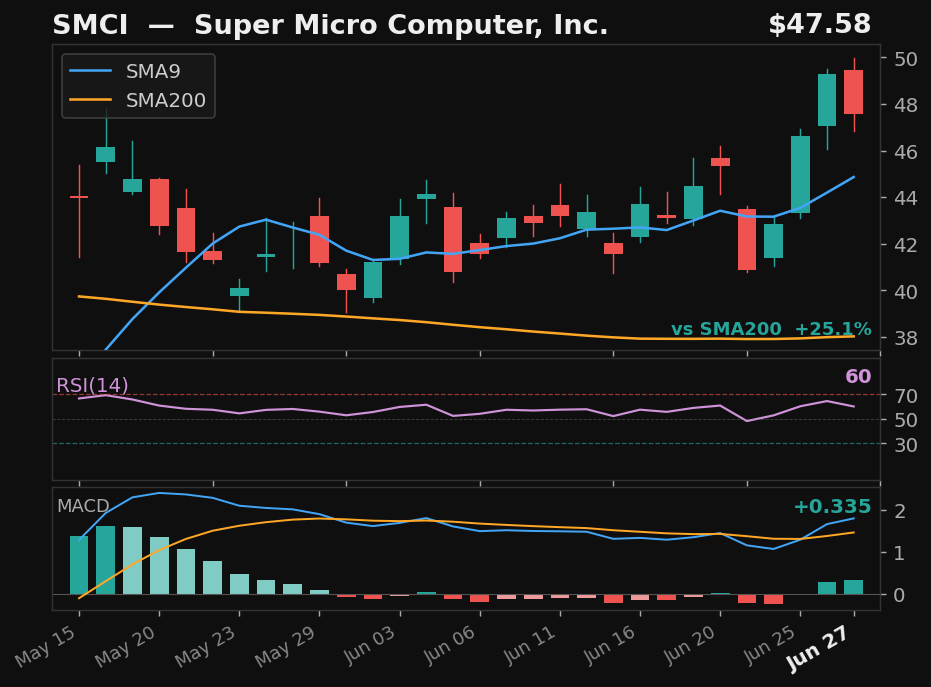
Task: Click the 42 price axis tick label
Action: tap(905, 245)
